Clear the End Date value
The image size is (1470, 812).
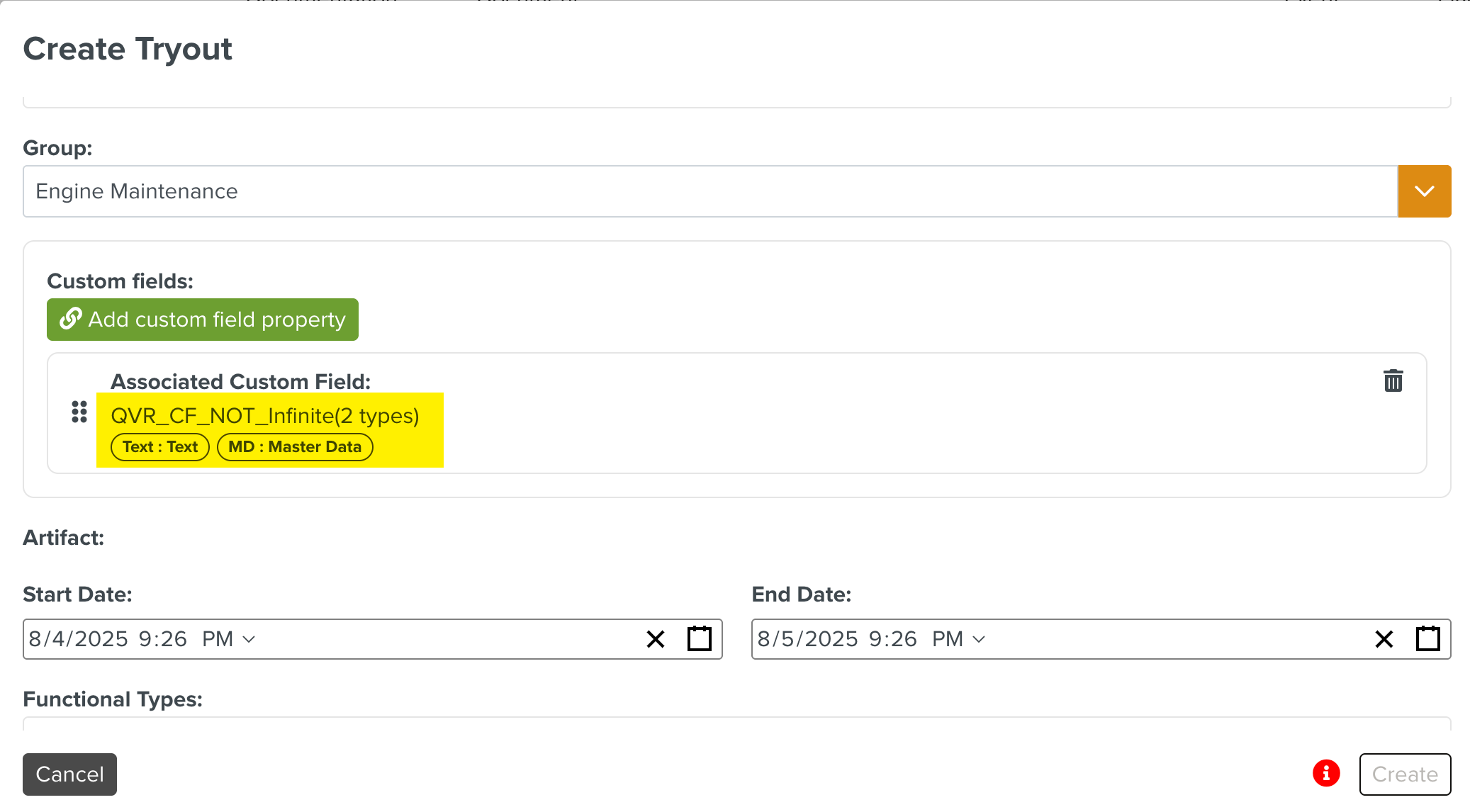pyautogui.click(x=1384, y=639)
